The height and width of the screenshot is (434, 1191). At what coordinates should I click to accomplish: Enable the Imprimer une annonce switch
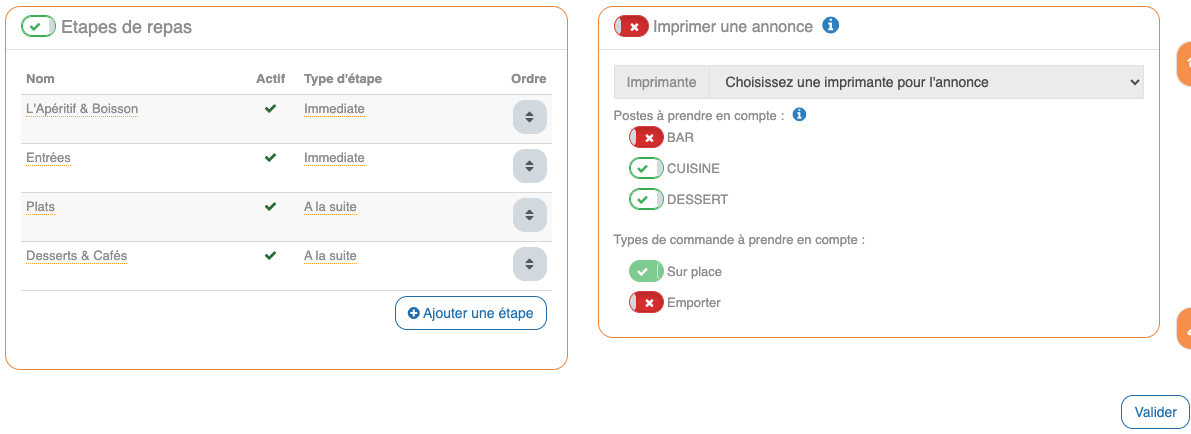point(631,27)
